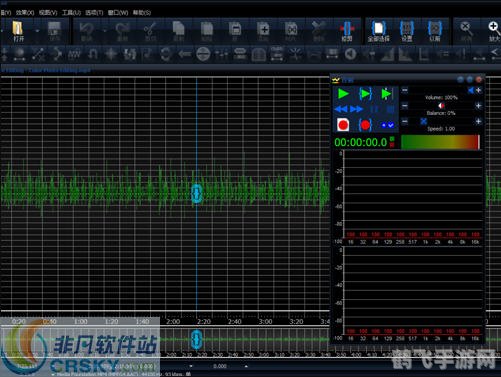This screenshot has width=501, height=377.
Task: Increase speed with the plus button
Action: pyautogui.click(x=478, y=122)
